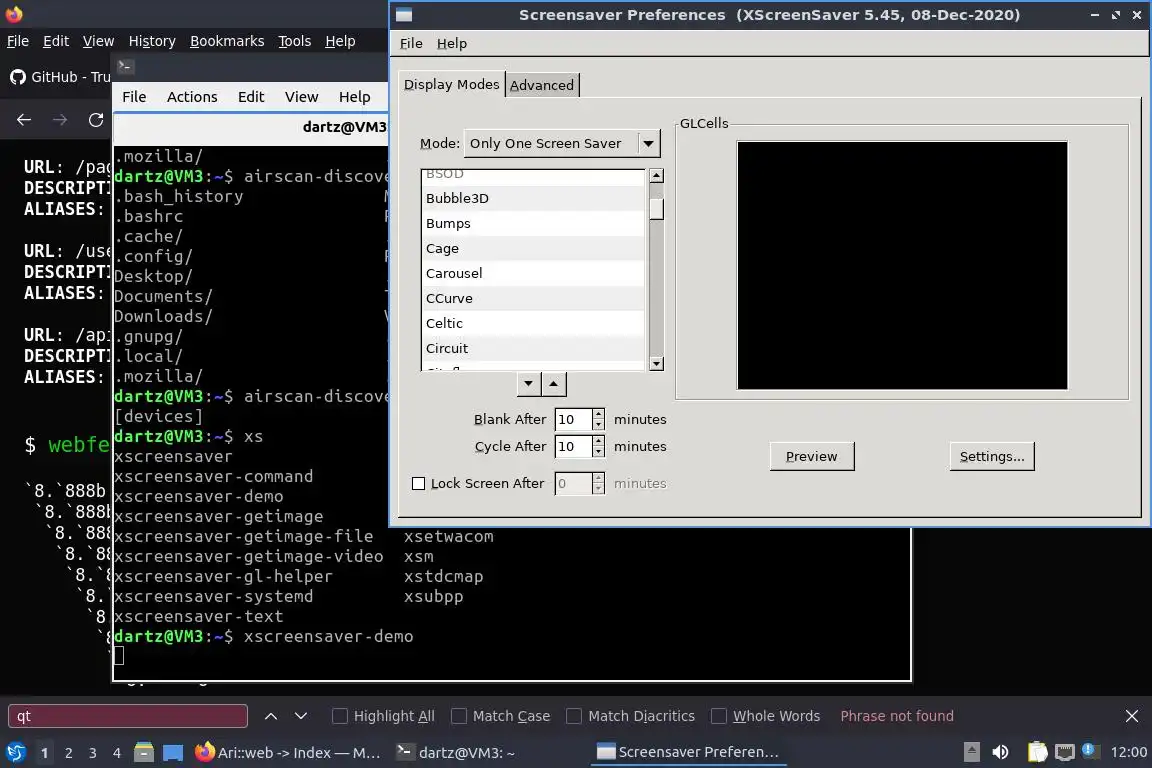The width and height of the screenshot is (1152, 768).
Task: Click the show desktop icon in the taskbar
Action: pos(173,753)
